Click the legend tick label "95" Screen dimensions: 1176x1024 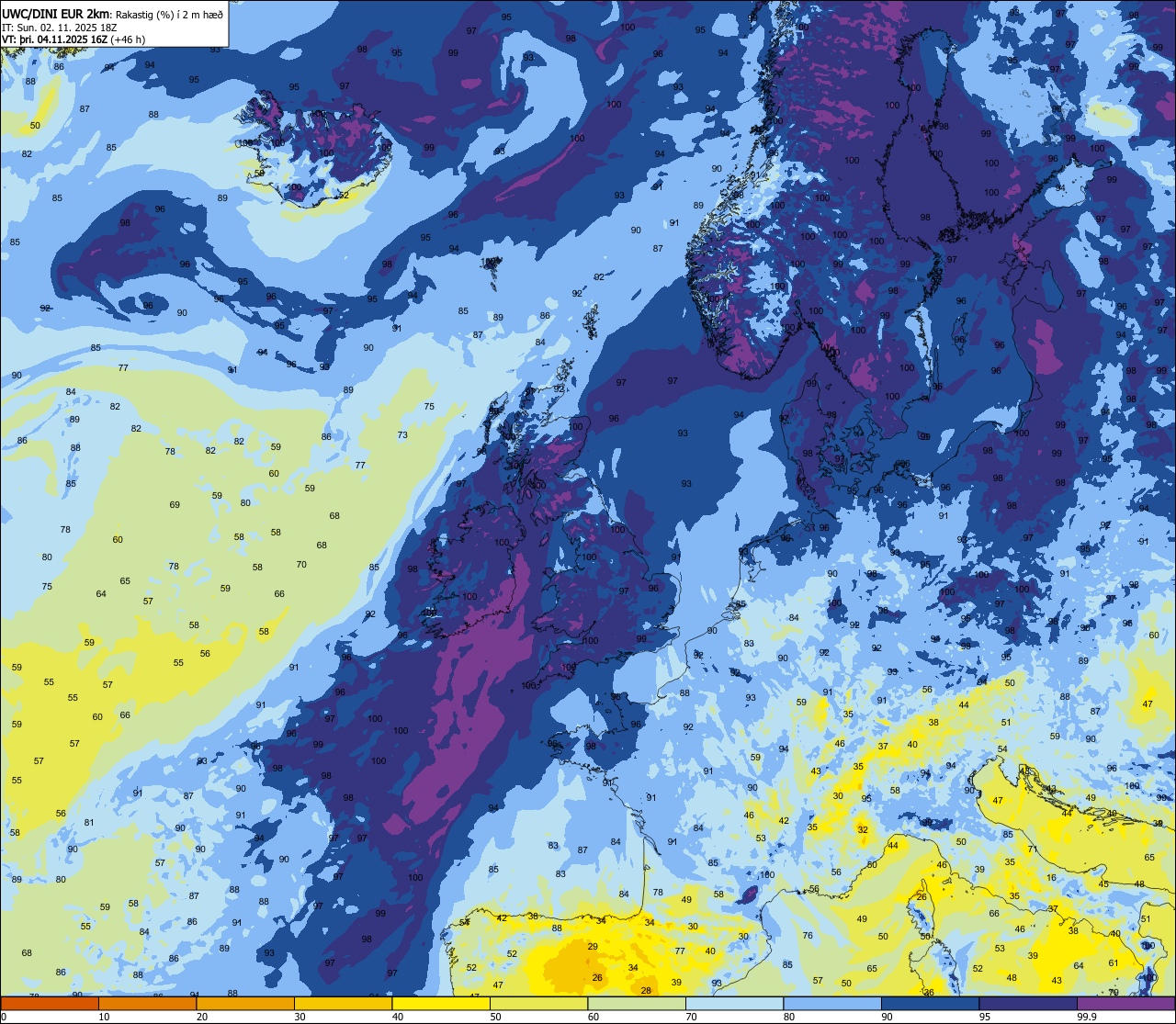985,1017
